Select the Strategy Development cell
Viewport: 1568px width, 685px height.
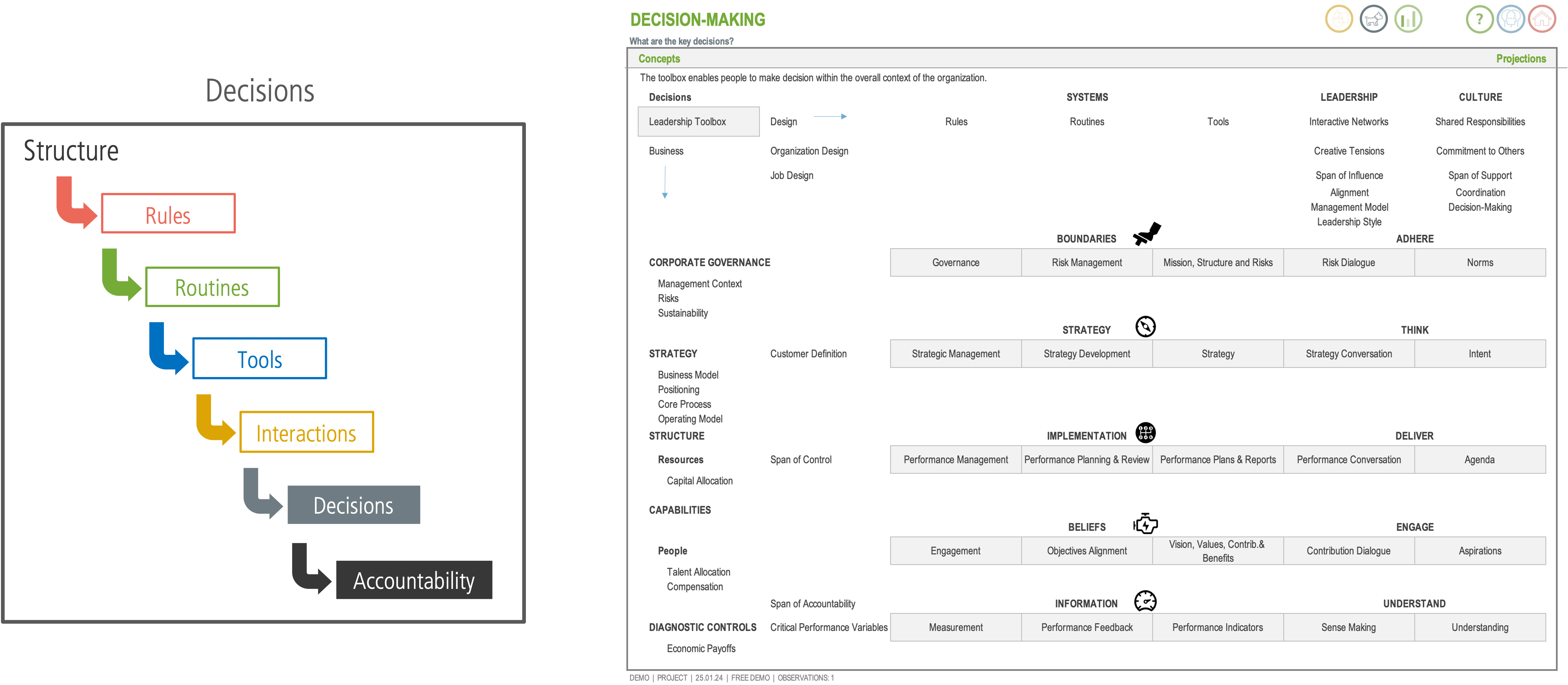[x=1086, y=354]
